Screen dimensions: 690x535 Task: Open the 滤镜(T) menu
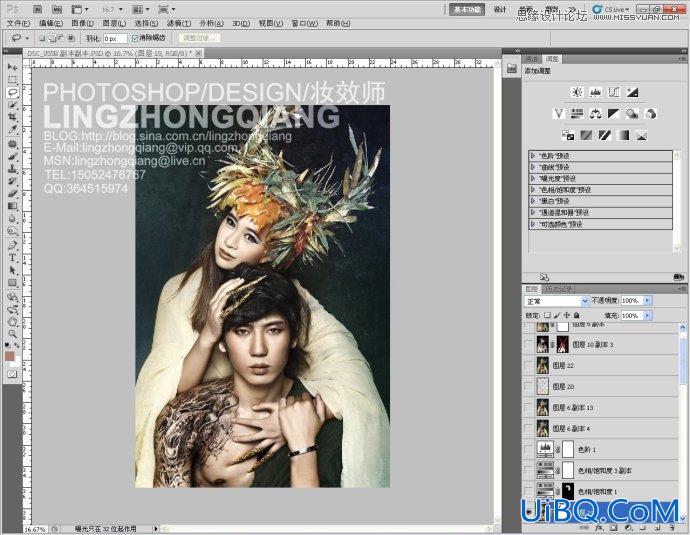pyautogui.click(x=179, y=23)
